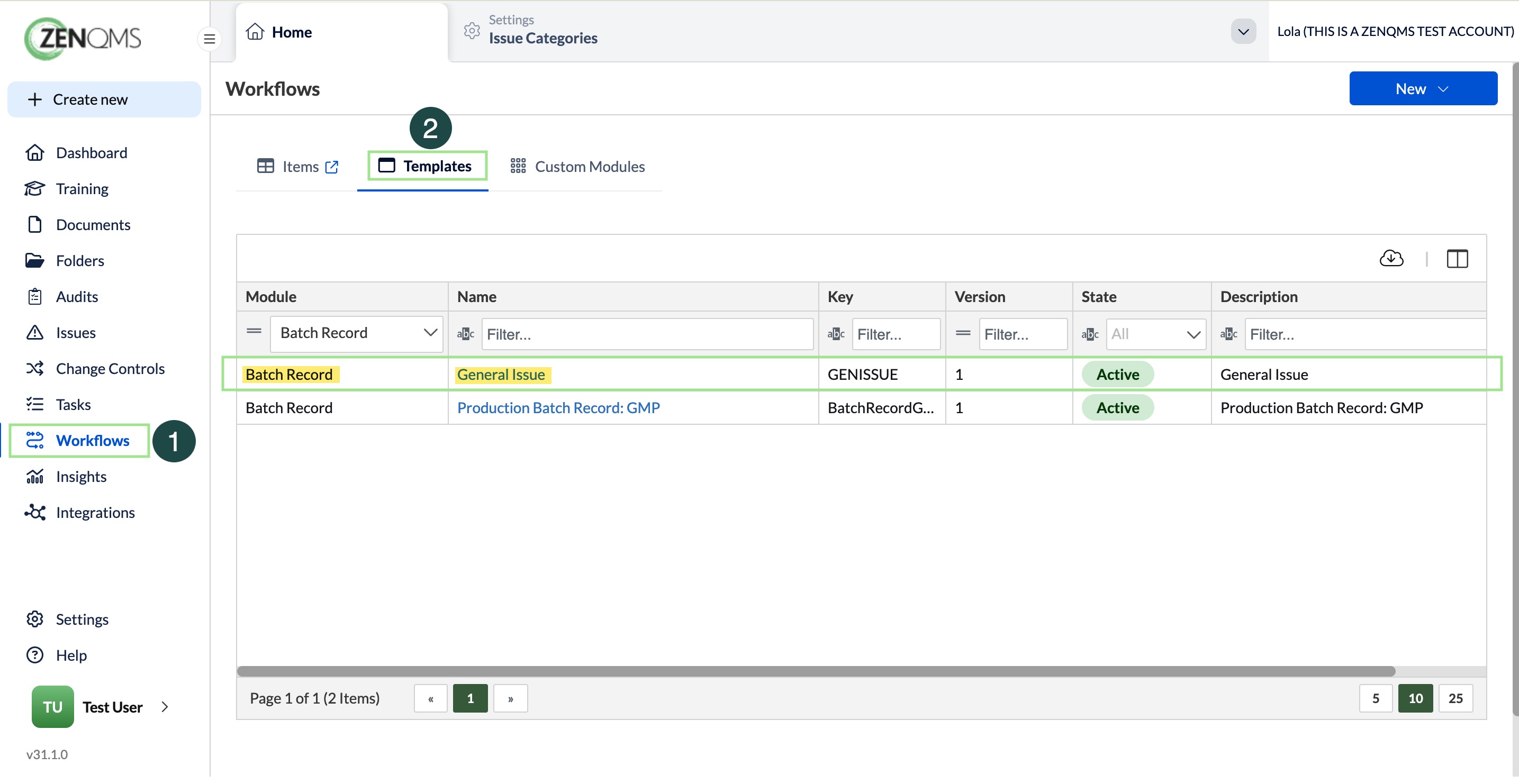The width and height of the screenshot is (1519, 784).
Task: Click the ZenQMS logo
Action: [x=82, y=38]
